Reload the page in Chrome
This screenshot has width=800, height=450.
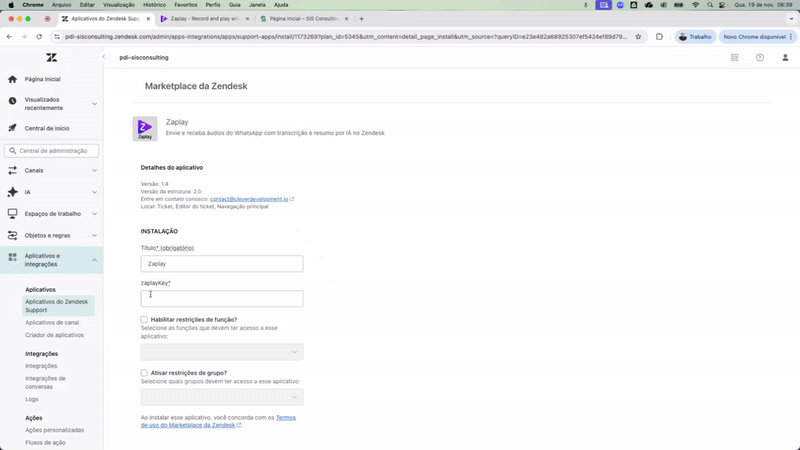tap(39, 37)
